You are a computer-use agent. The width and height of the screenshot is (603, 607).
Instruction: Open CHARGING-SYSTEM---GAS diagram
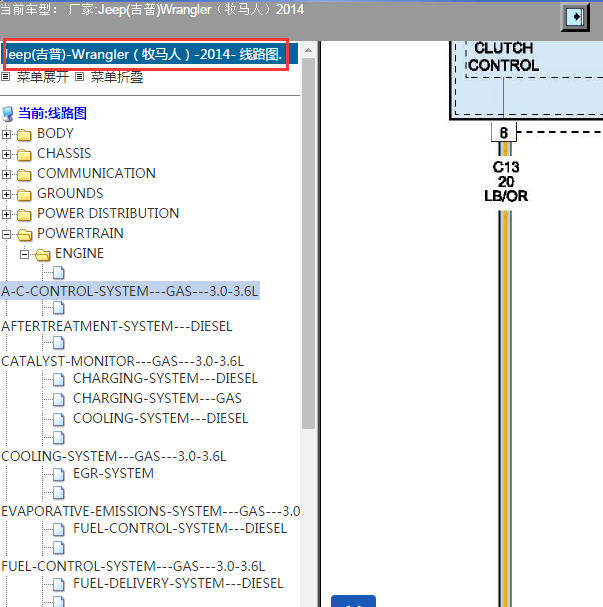point(157,398)
